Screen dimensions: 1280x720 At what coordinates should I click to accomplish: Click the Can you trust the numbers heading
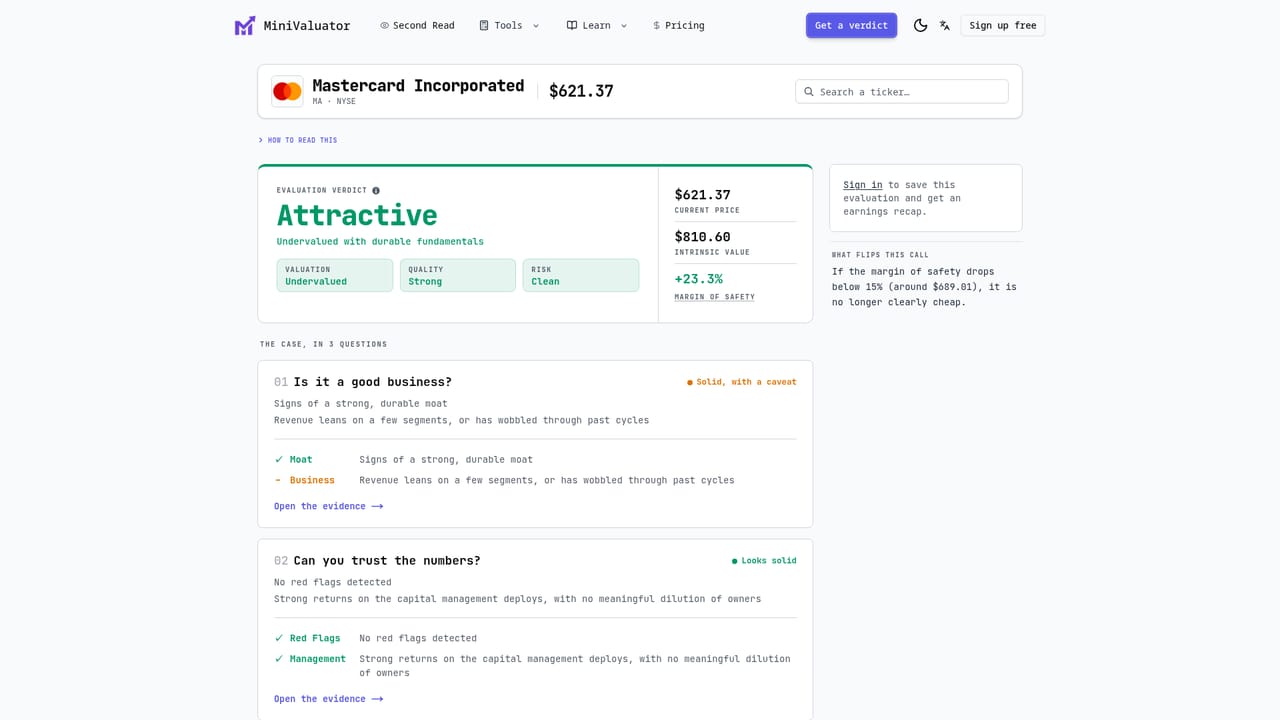coord(387,561)
